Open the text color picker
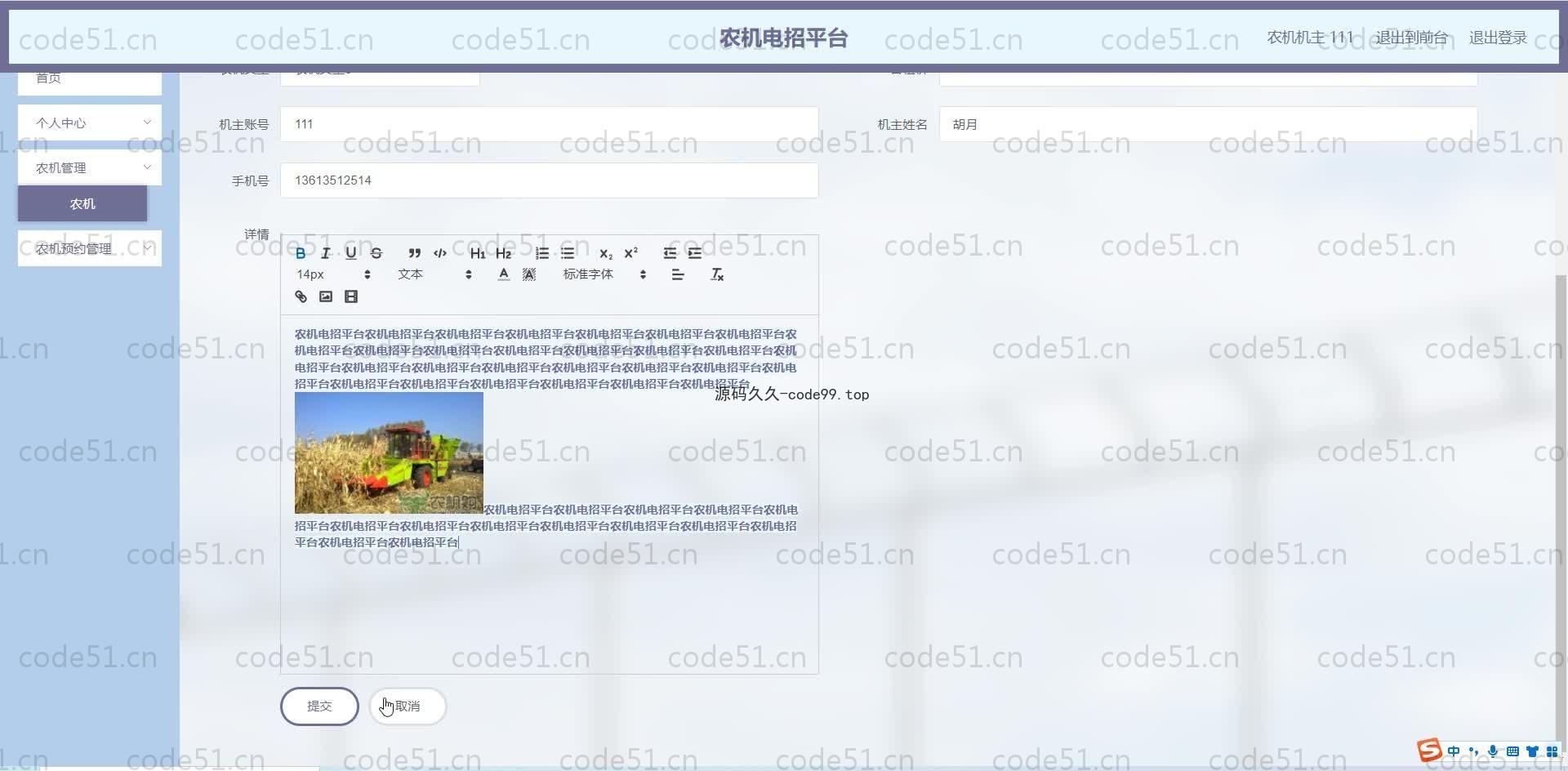 504,274
